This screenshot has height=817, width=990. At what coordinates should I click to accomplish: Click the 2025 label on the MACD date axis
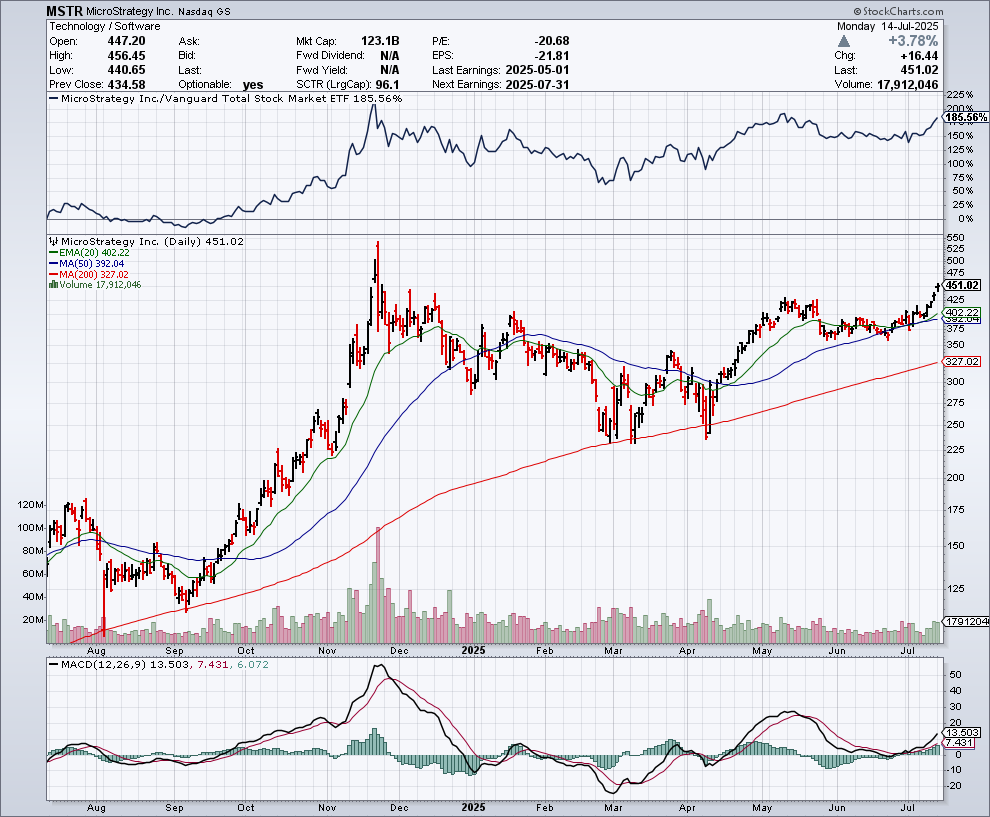click(474, 808)
